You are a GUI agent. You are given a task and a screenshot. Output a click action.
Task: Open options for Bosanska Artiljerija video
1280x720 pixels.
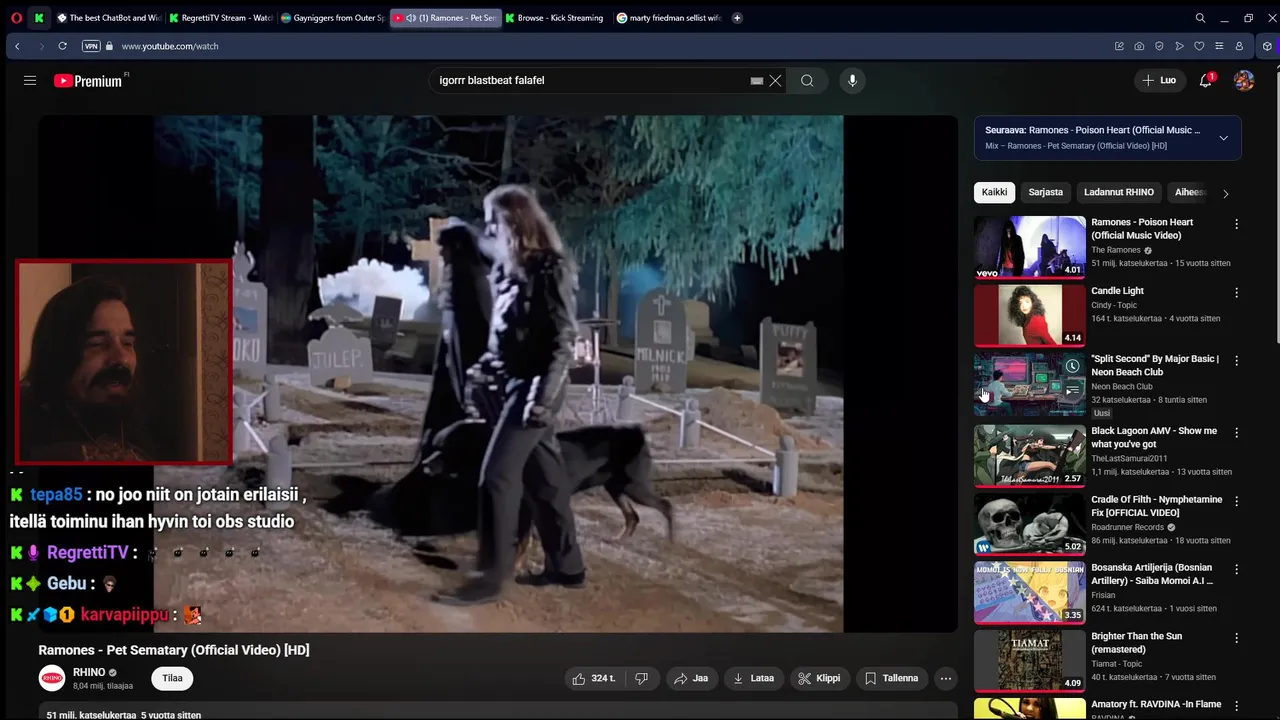(x=1236, y=569)
